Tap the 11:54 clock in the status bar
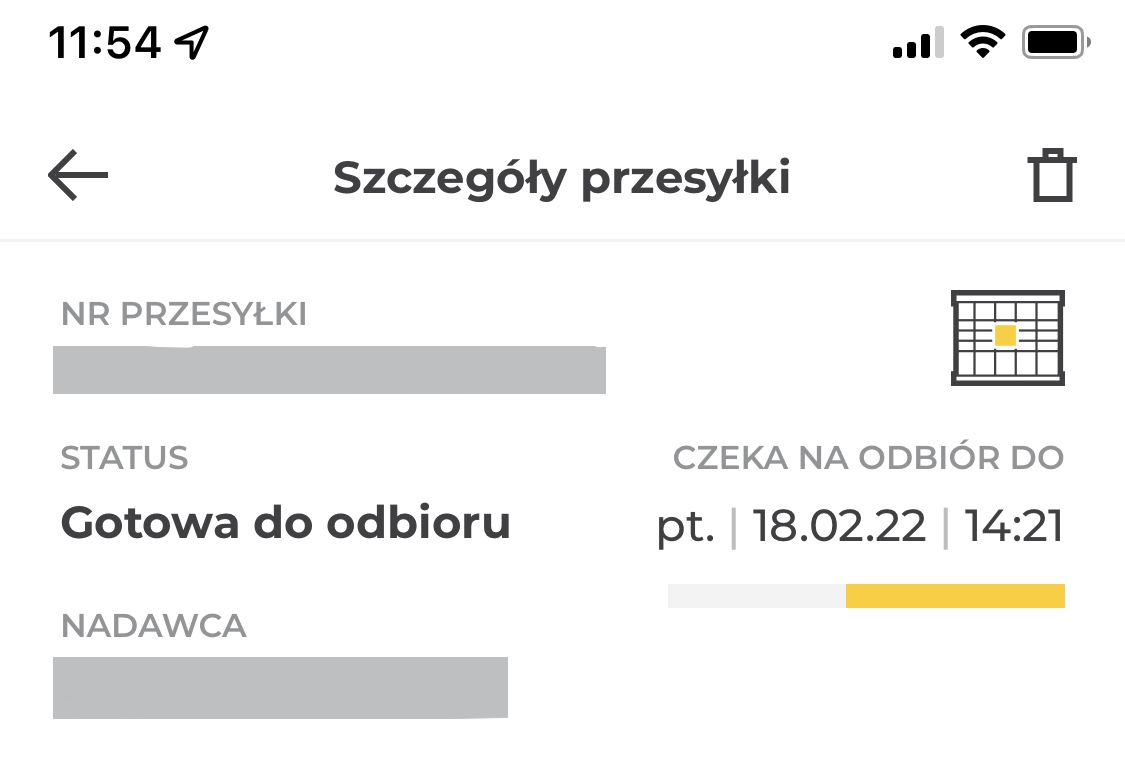 105,42
